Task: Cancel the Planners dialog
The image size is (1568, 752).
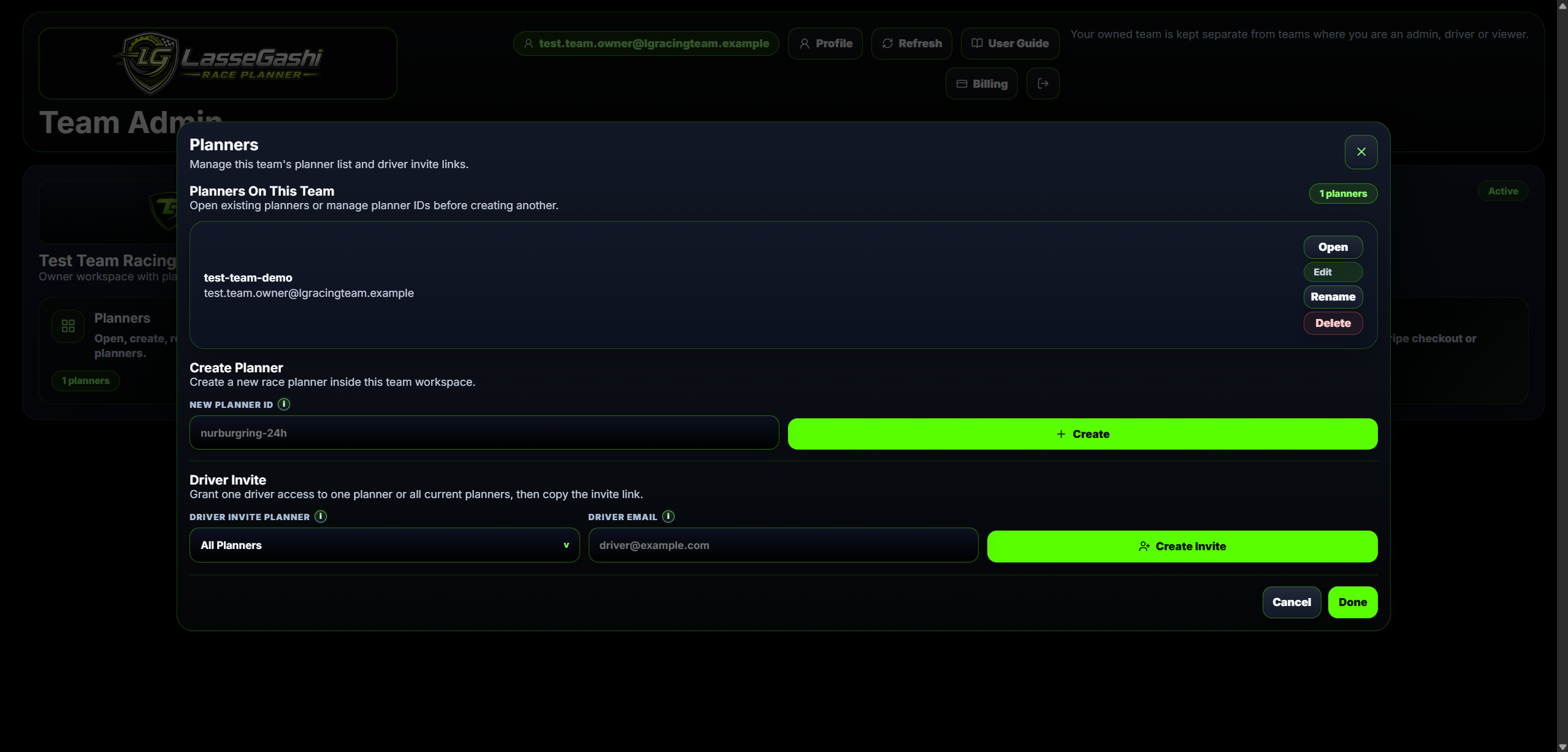Action: coord(1291,602)
